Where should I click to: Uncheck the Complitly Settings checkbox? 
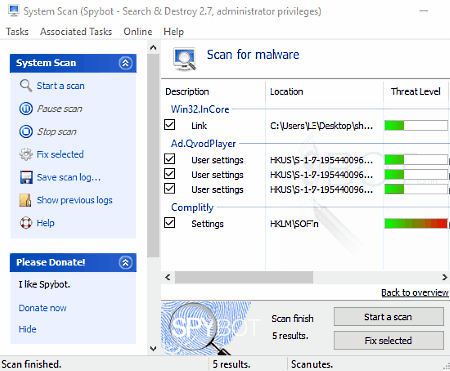click(x=170, y=223)
